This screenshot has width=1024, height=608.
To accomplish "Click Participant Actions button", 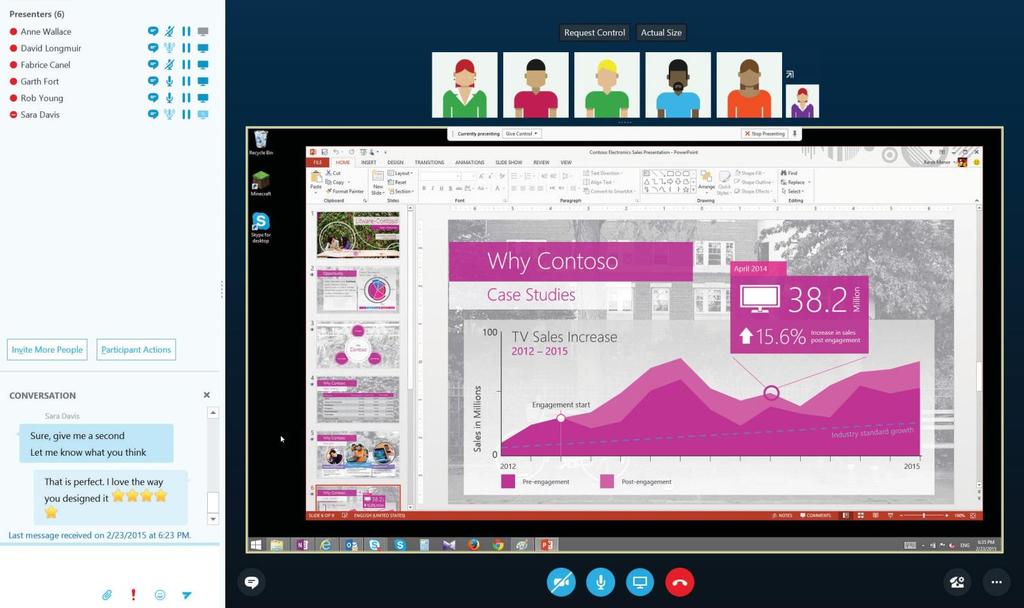I will (136, 349).
